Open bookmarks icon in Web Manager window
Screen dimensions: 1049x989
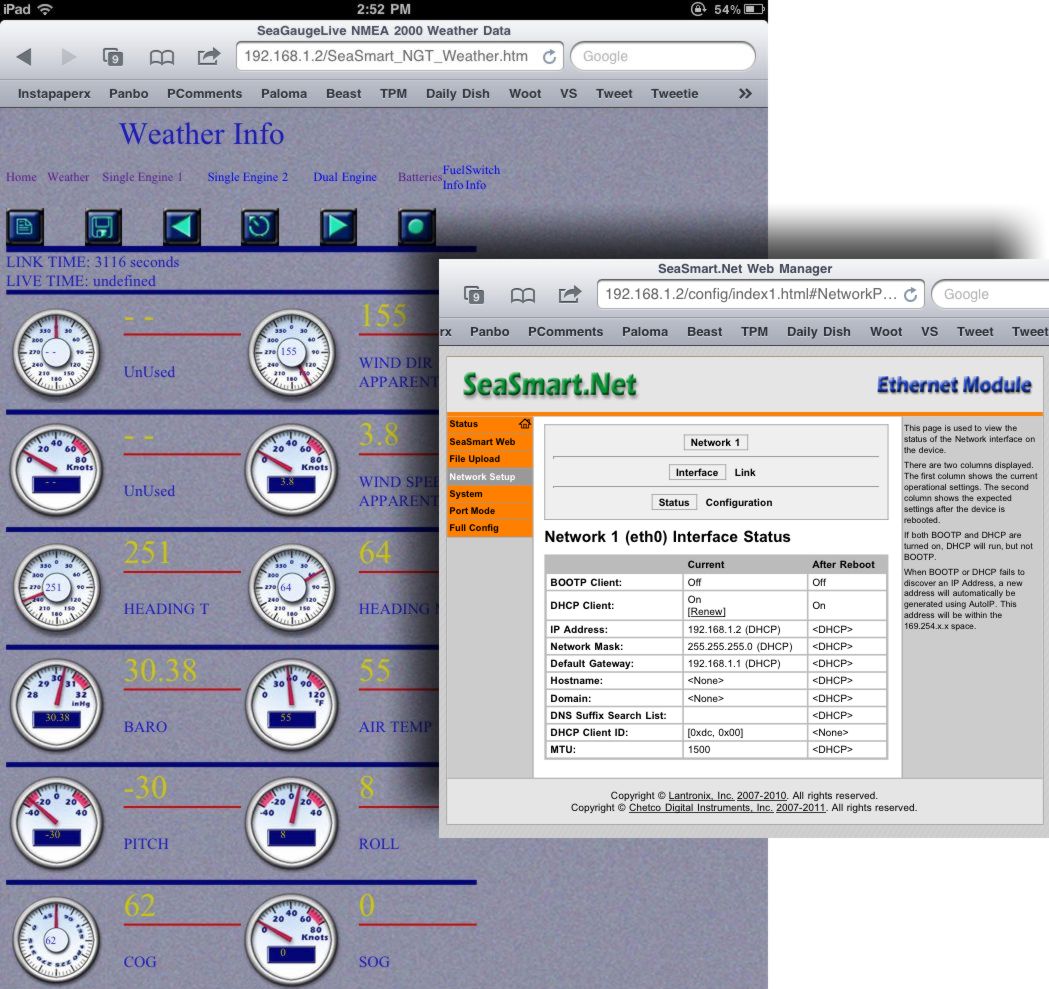click(x=522, y=294)
